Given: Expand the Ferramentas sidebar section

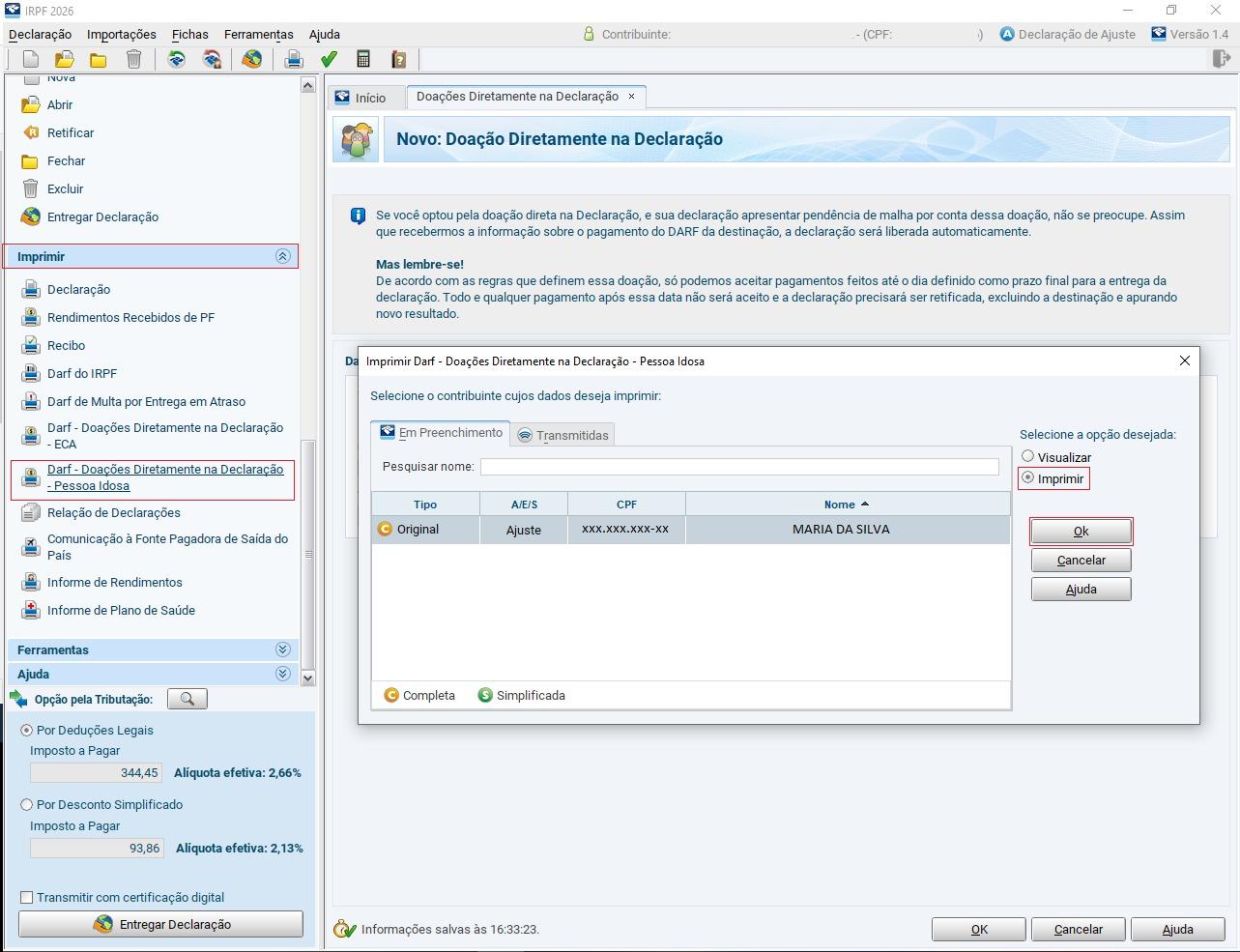Looking at the screenshot, I should click(282, 649).
